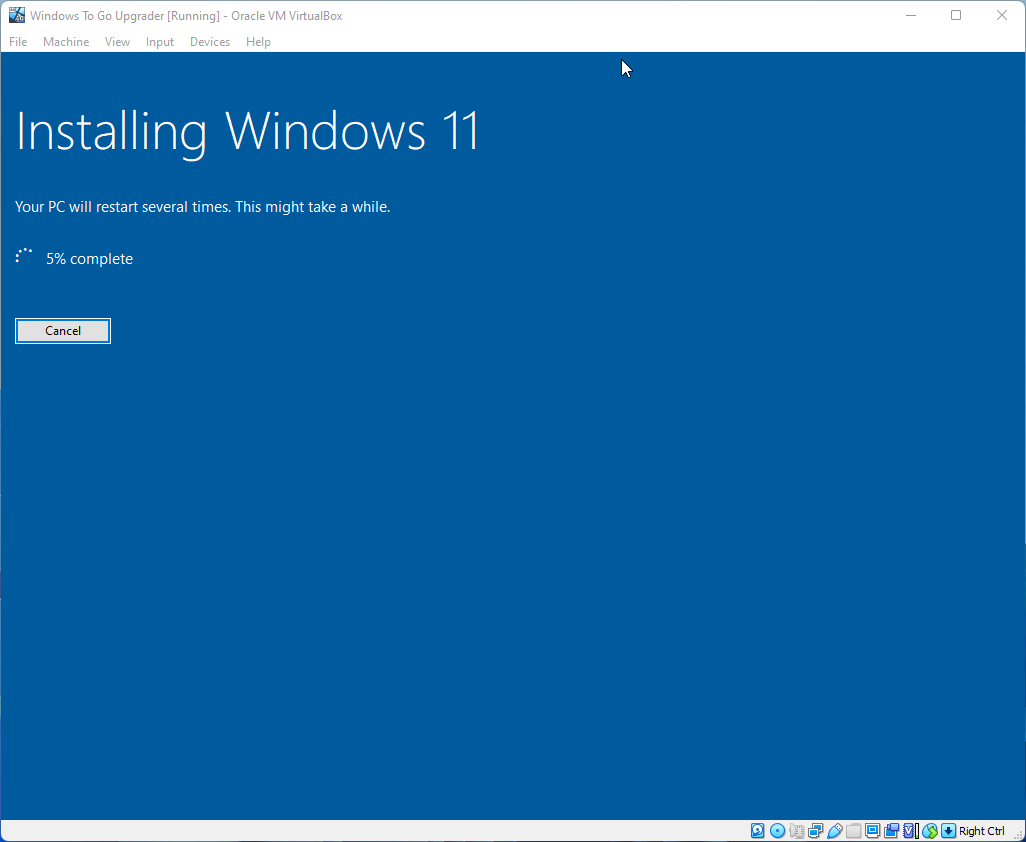Click the VirtualBox window title icon

tap(17, 15)
